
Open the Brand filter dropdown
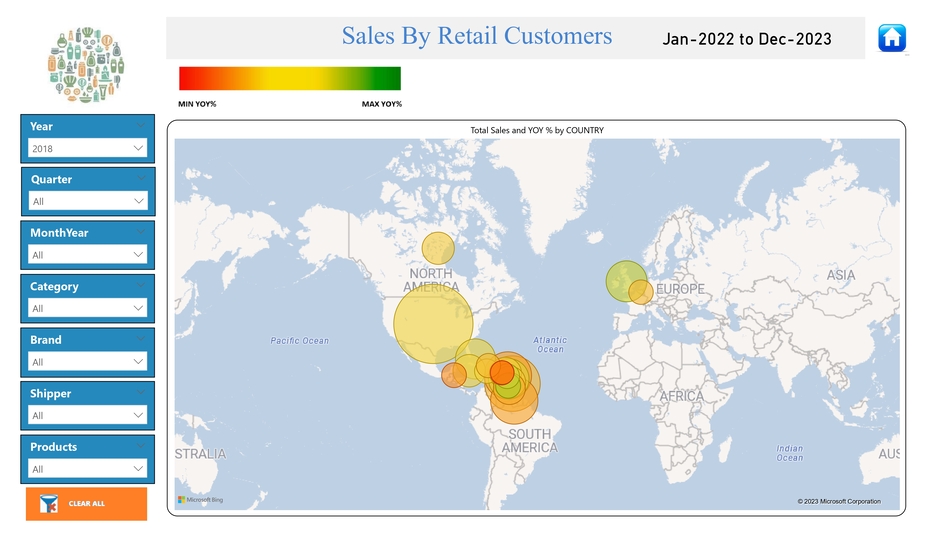(x=87, y=362)
